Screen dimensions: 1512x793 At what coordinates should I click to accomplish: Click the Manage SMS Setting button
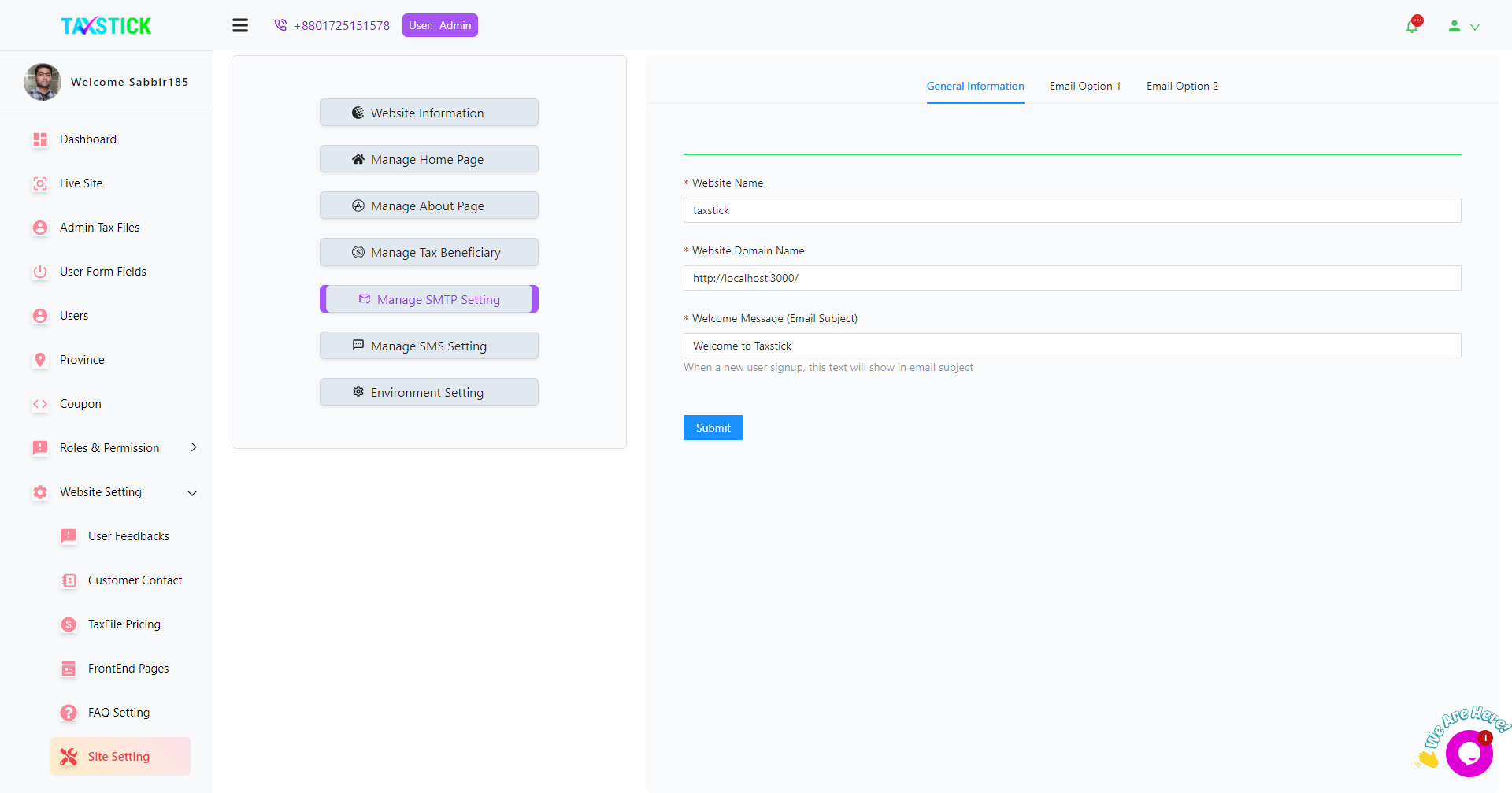point(429,346)
